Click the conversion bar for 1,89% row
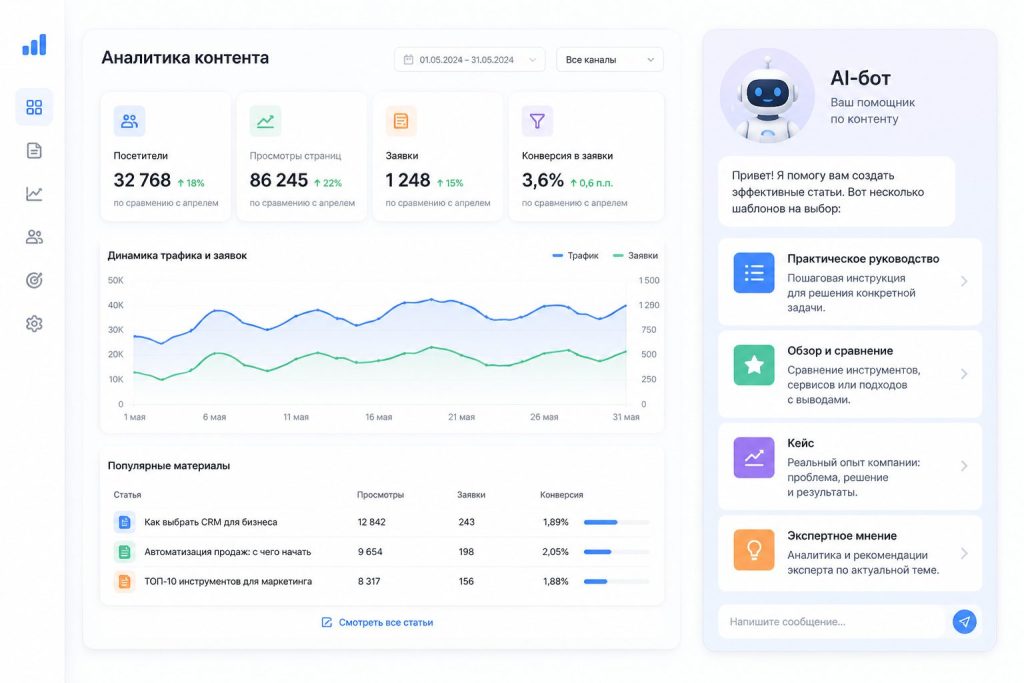This screenshot has width=1024, height=683. 616,522
